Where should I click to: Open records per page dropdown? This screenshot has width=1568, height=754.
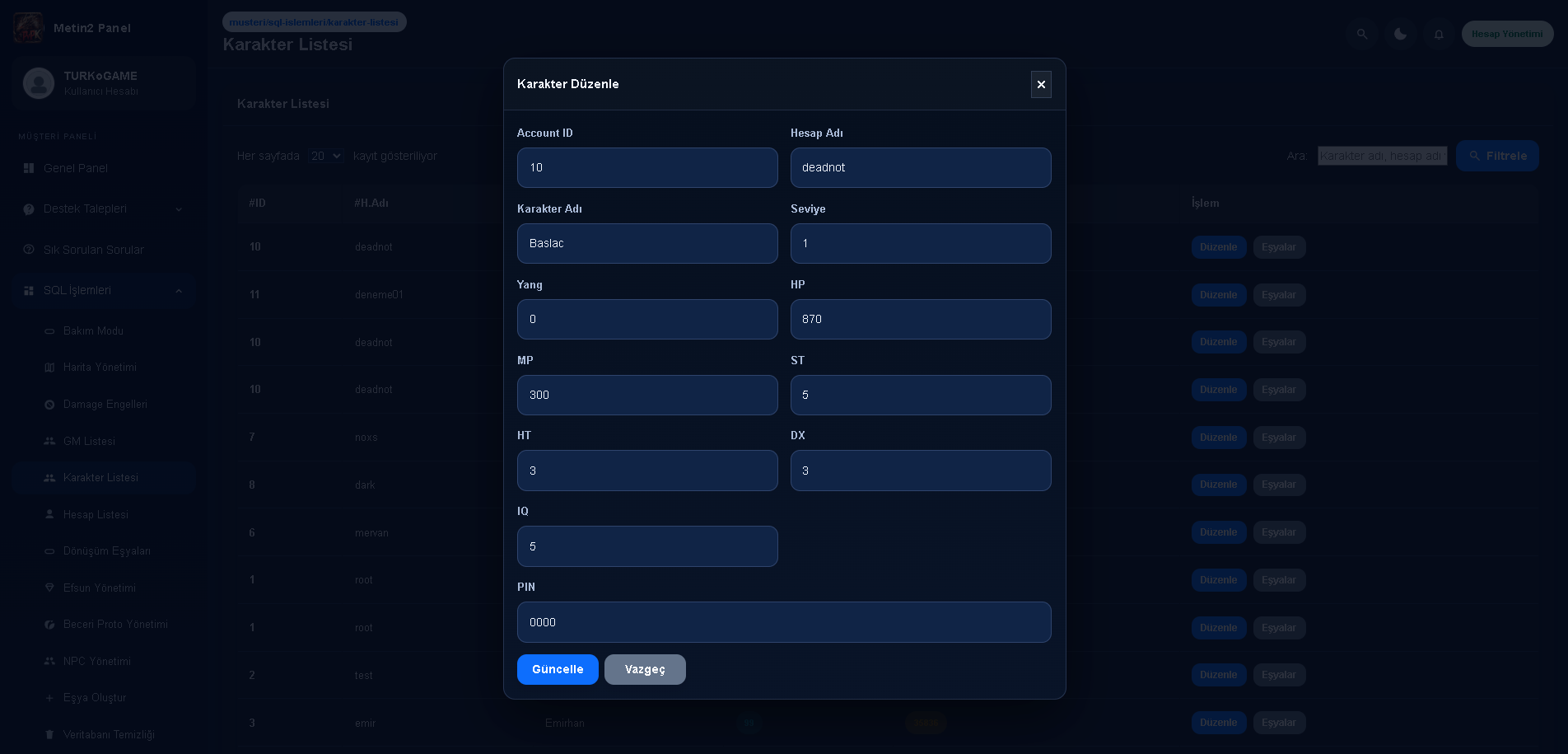click(x=326, y=156)
